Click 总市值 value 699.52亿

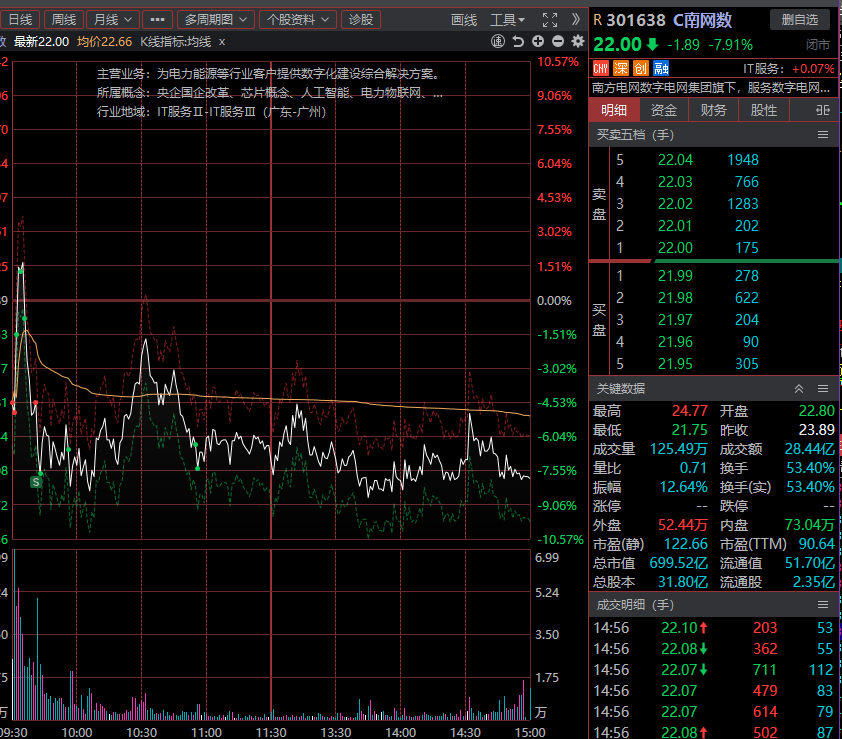(678, 563)
